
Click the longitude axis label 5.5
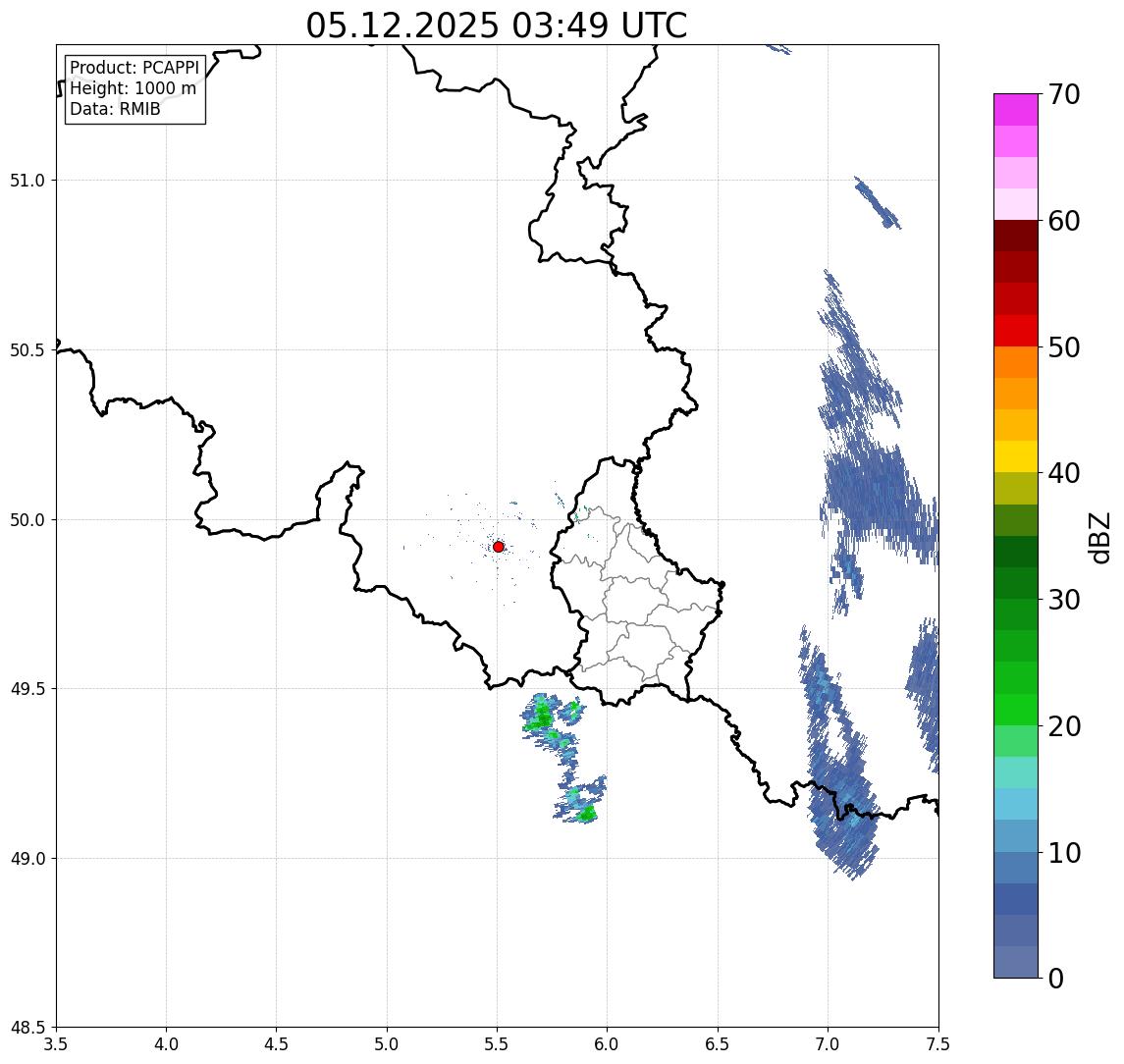click(498, 1044)
